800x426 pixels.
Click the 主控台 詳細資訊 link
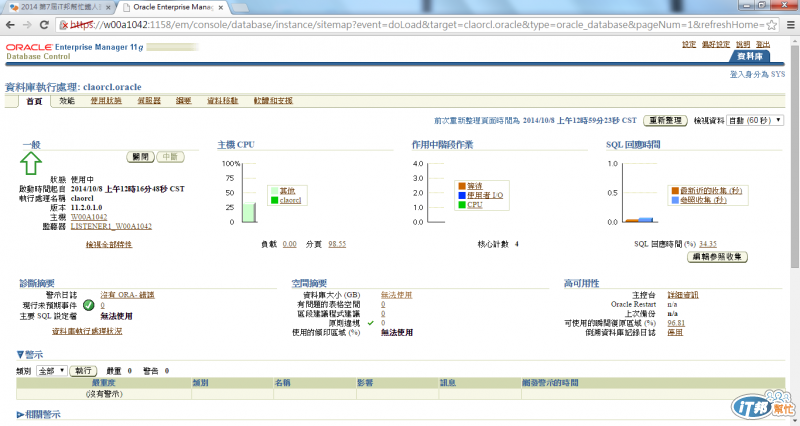pos(683,295)
